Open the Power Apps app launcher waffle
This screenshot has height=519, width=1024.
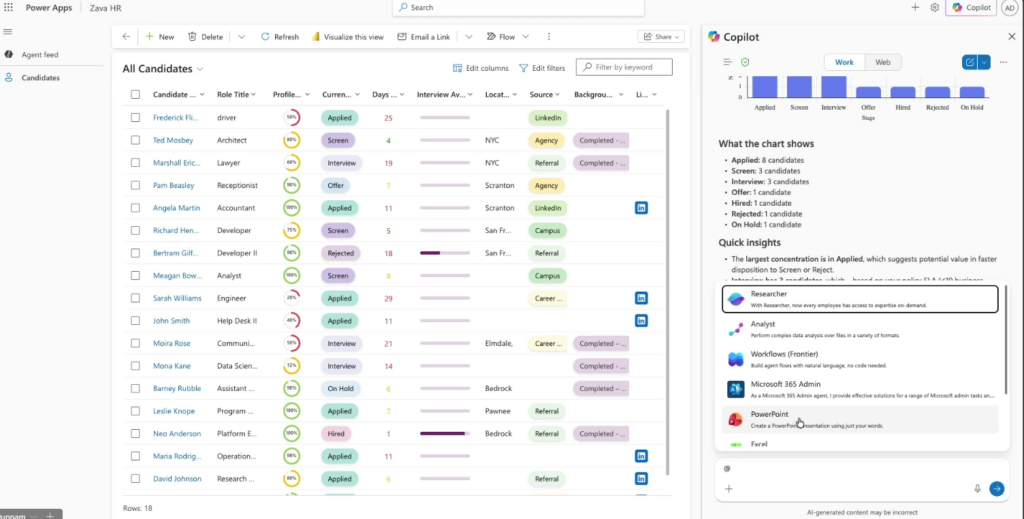click(9, 7)
